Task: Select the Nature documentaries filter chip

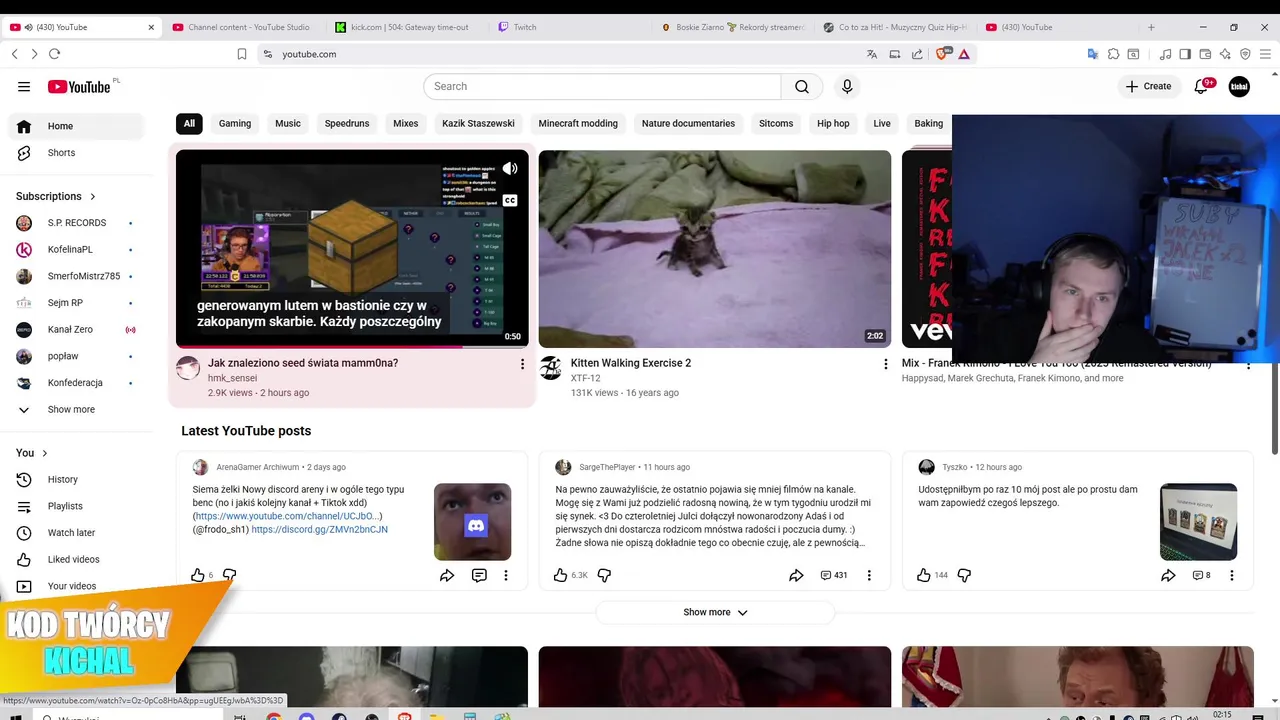Action: [x=688, y=123]
